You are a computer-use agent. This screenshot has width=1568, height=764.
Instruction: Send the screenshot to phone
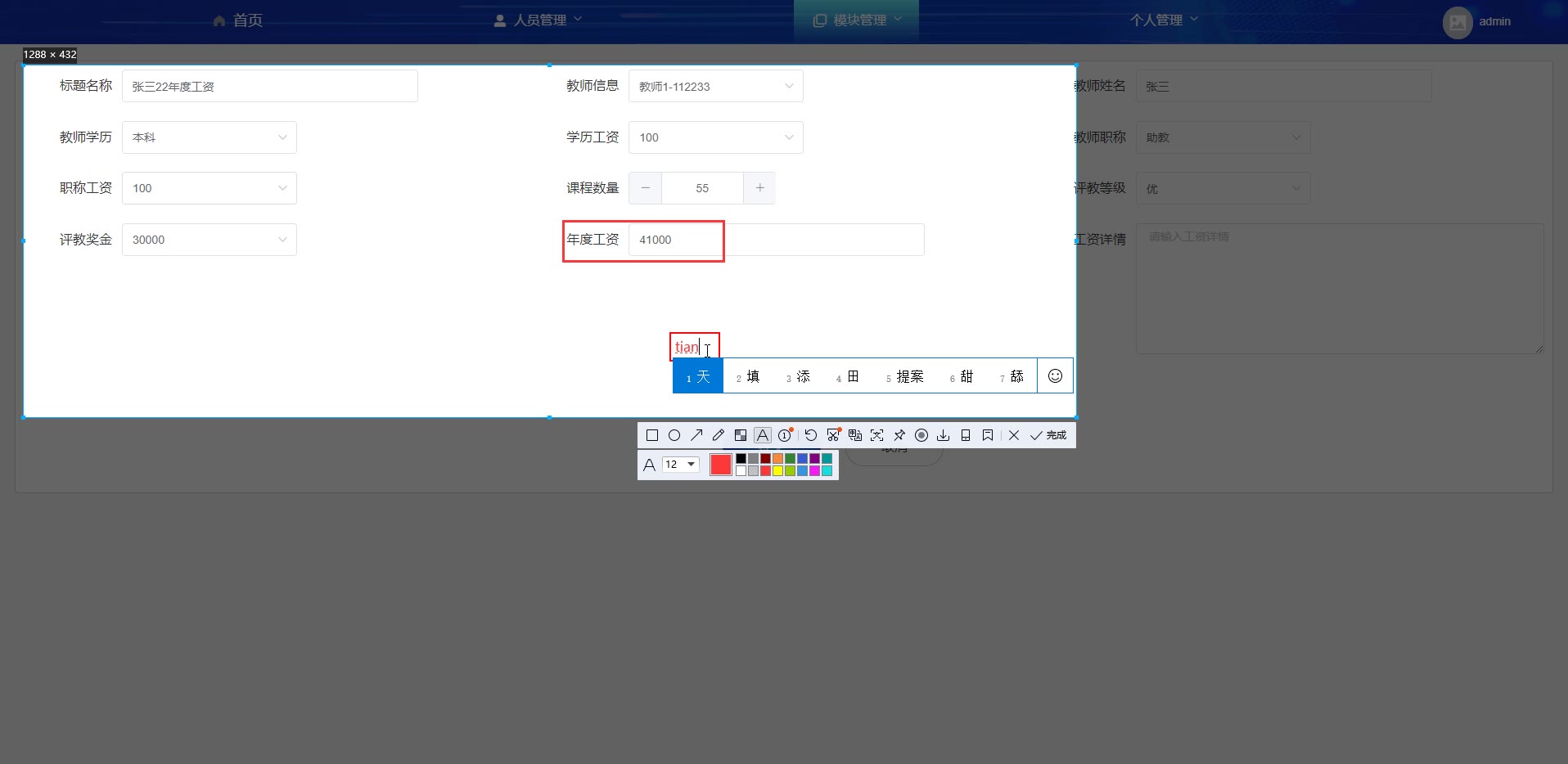(966, 435)
